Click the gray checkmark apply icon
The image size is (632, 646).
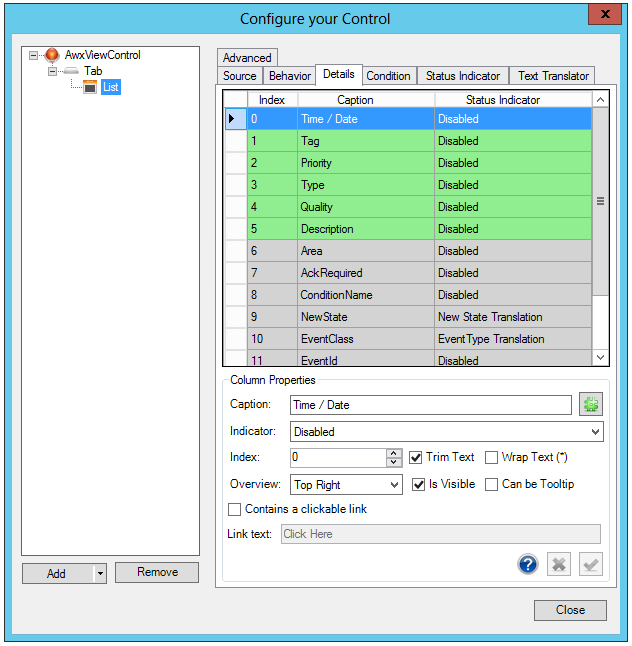click(x=591, y=565)
